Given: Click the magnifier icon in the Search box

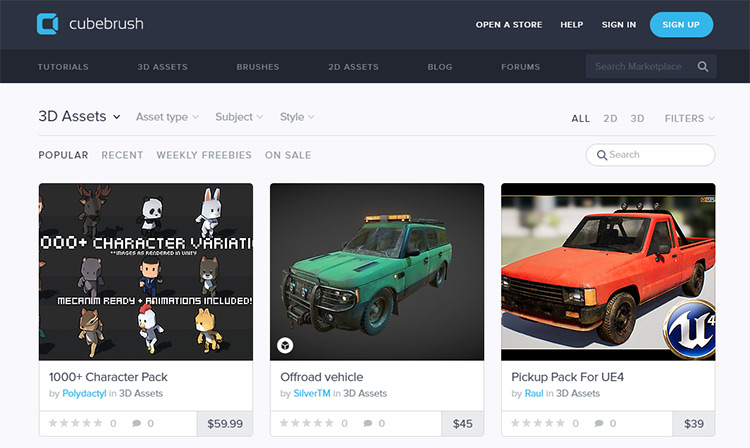Looking at the screenshot, I should 602,155.
